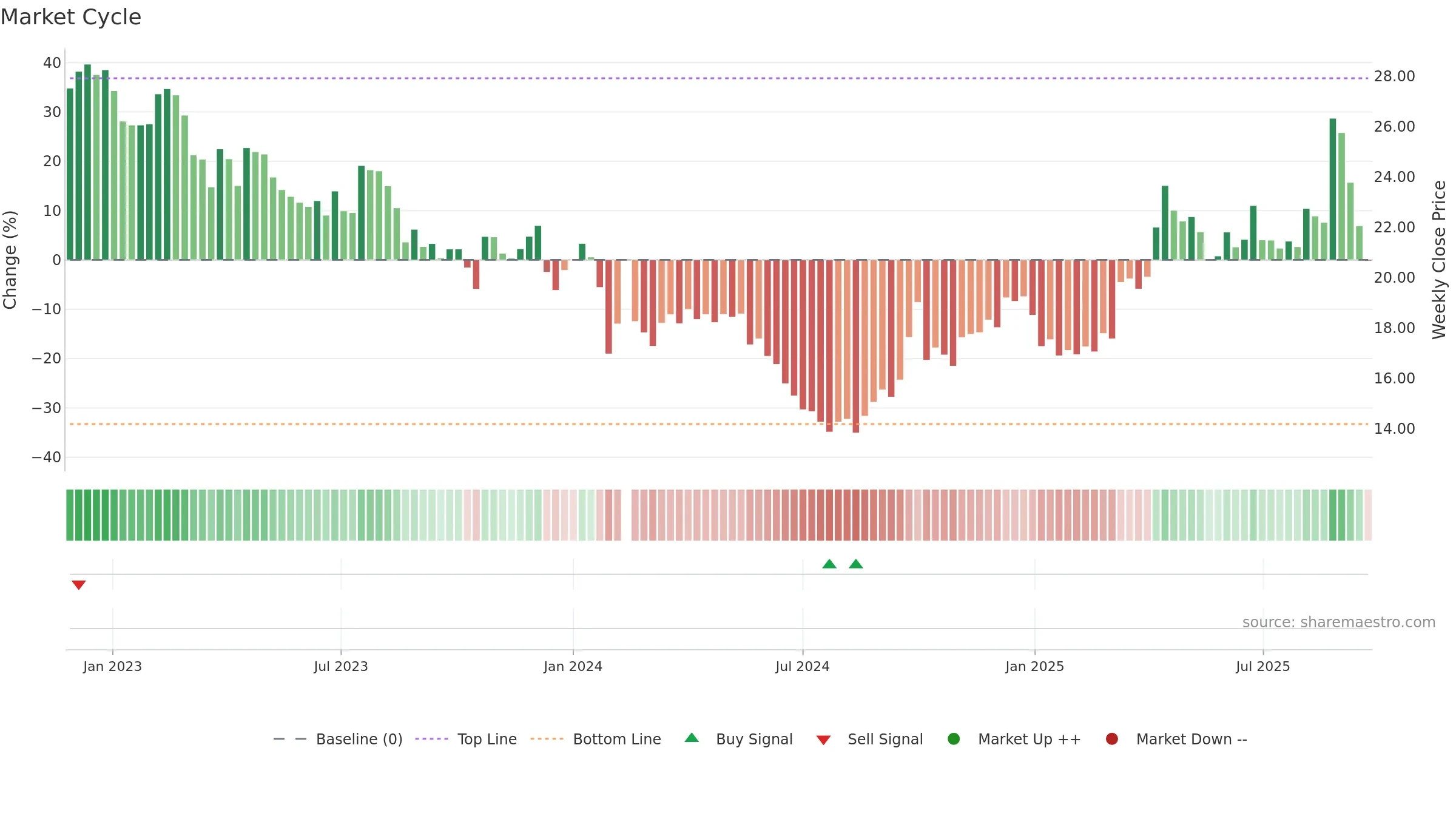Screen dimensions: 1456x819
Task: Click the green Buy Signal triangle in legend
Action: [692, 738]
